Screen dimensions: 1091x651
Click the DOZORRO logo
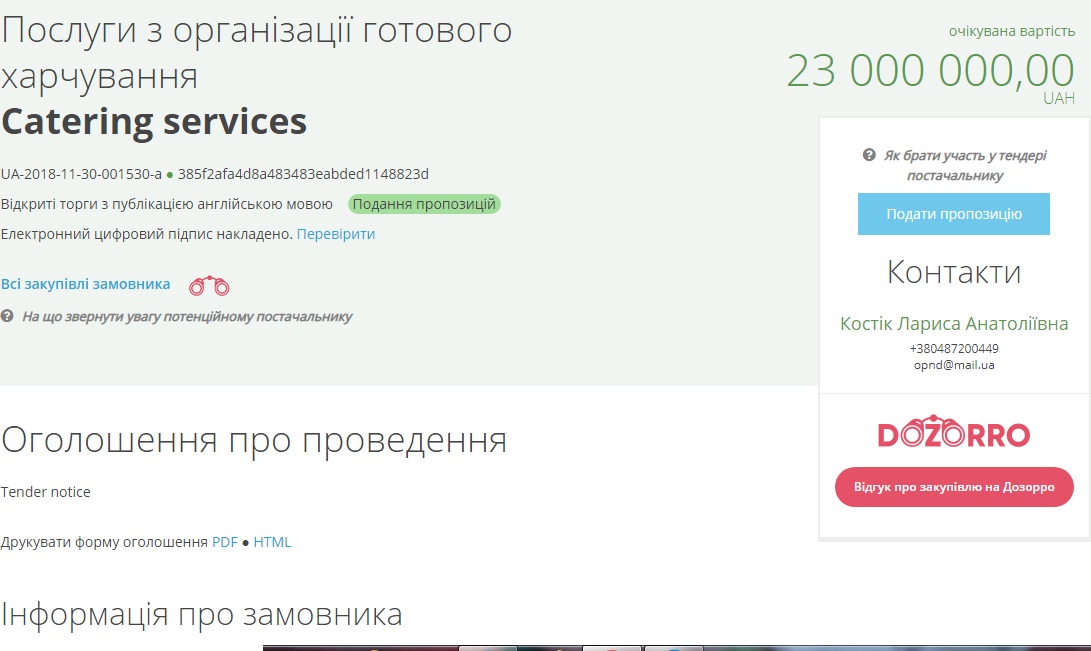pyautogui.click(x=953, y=435)
